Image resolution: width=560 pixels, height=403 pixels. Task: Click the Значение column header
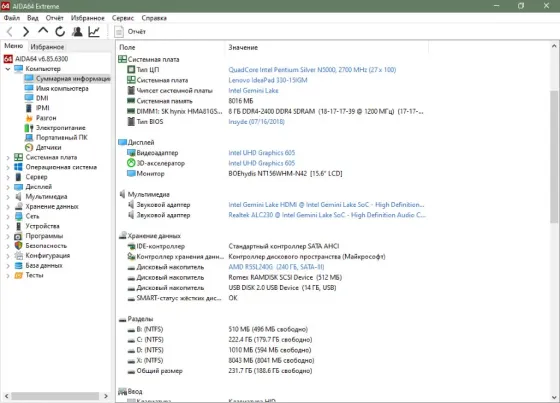tap(327, 48)
